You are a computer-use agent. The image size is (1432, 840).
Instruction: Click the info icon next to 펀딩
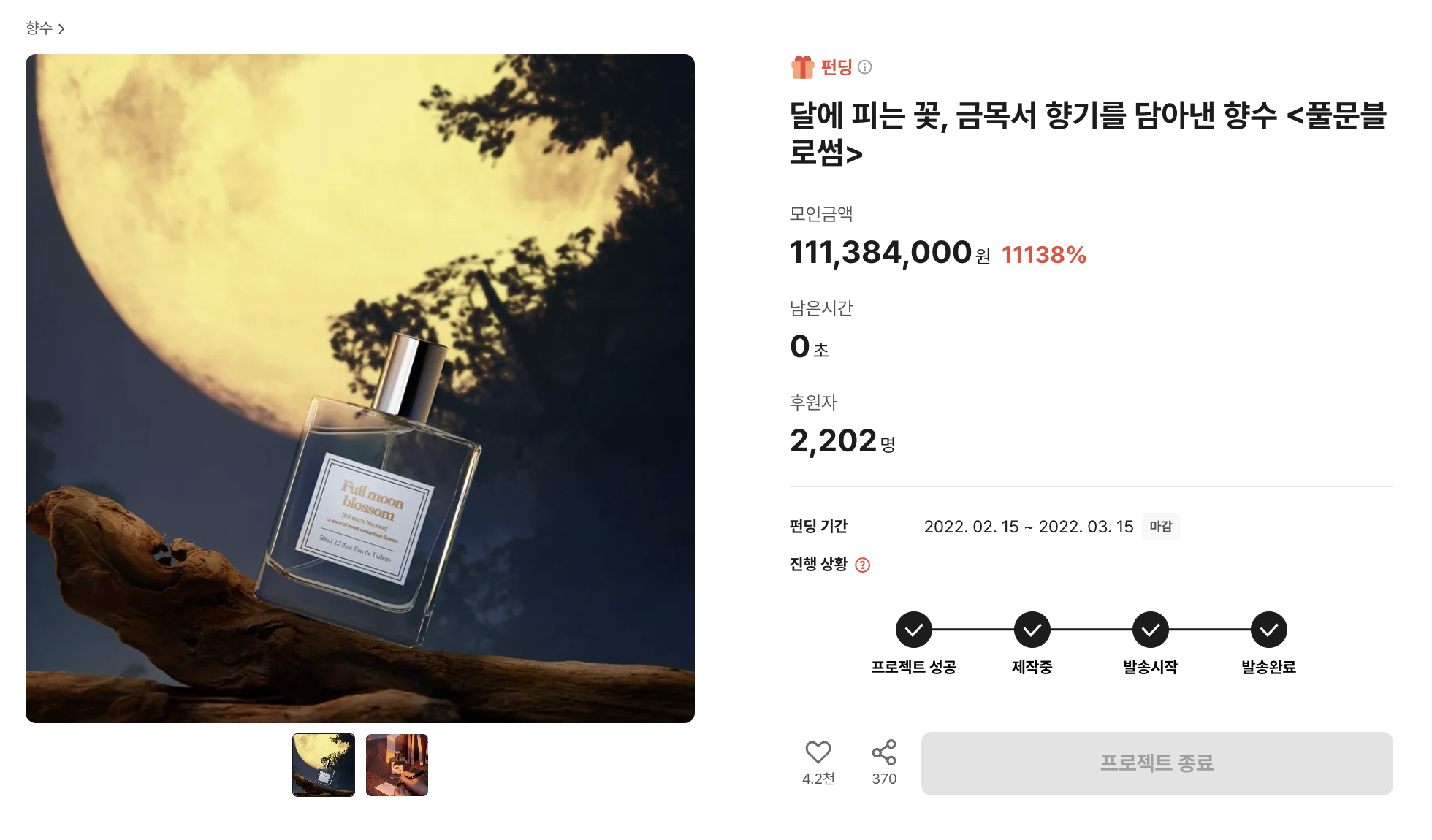865,67
